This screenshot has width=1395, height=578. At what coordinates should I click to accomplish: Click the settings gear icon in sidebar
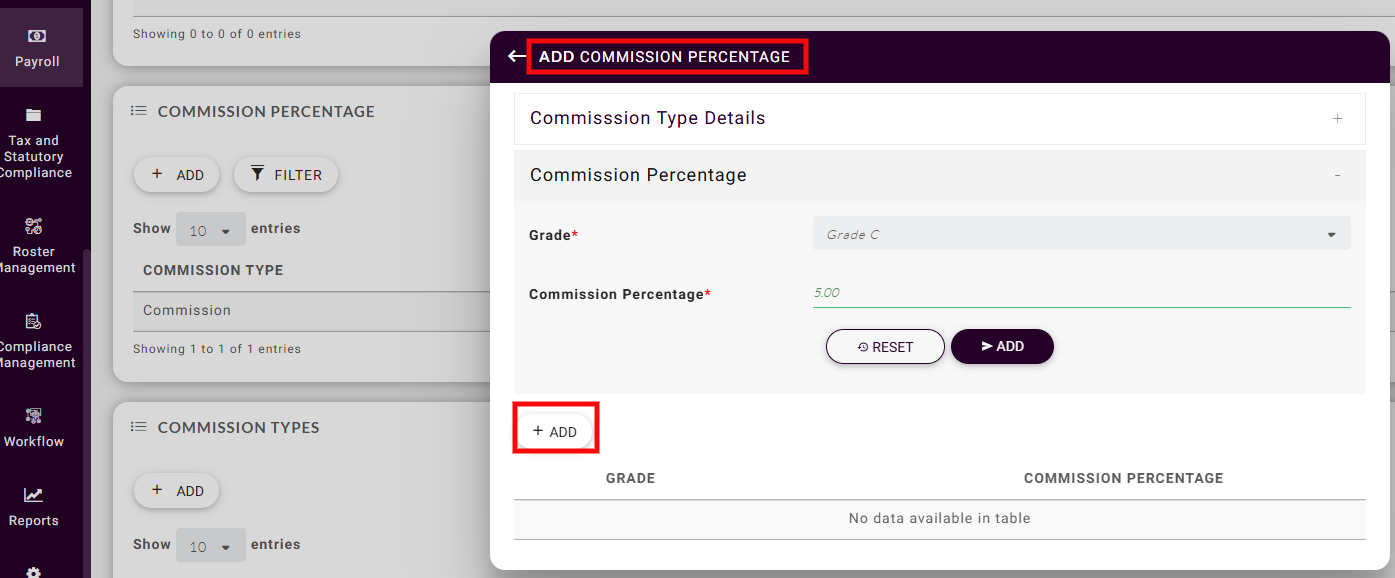tap(34, 572)
